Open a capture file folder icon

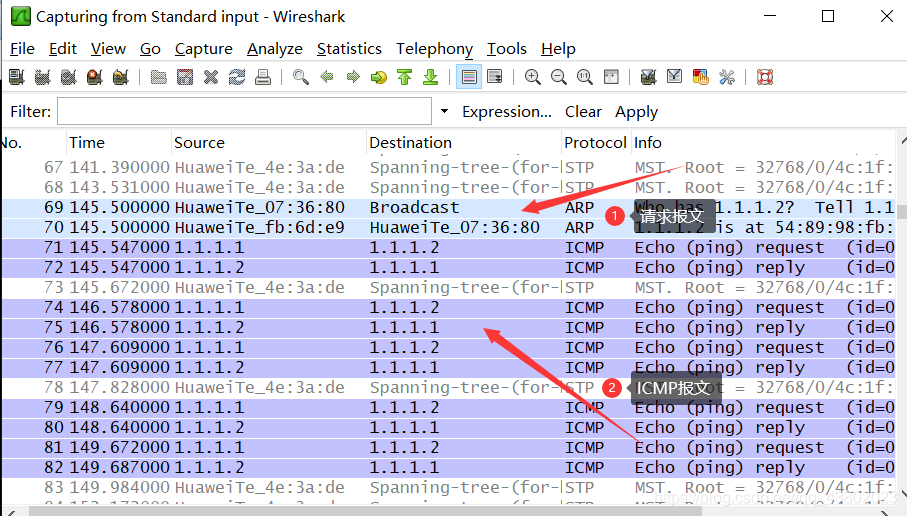(158, 77)
